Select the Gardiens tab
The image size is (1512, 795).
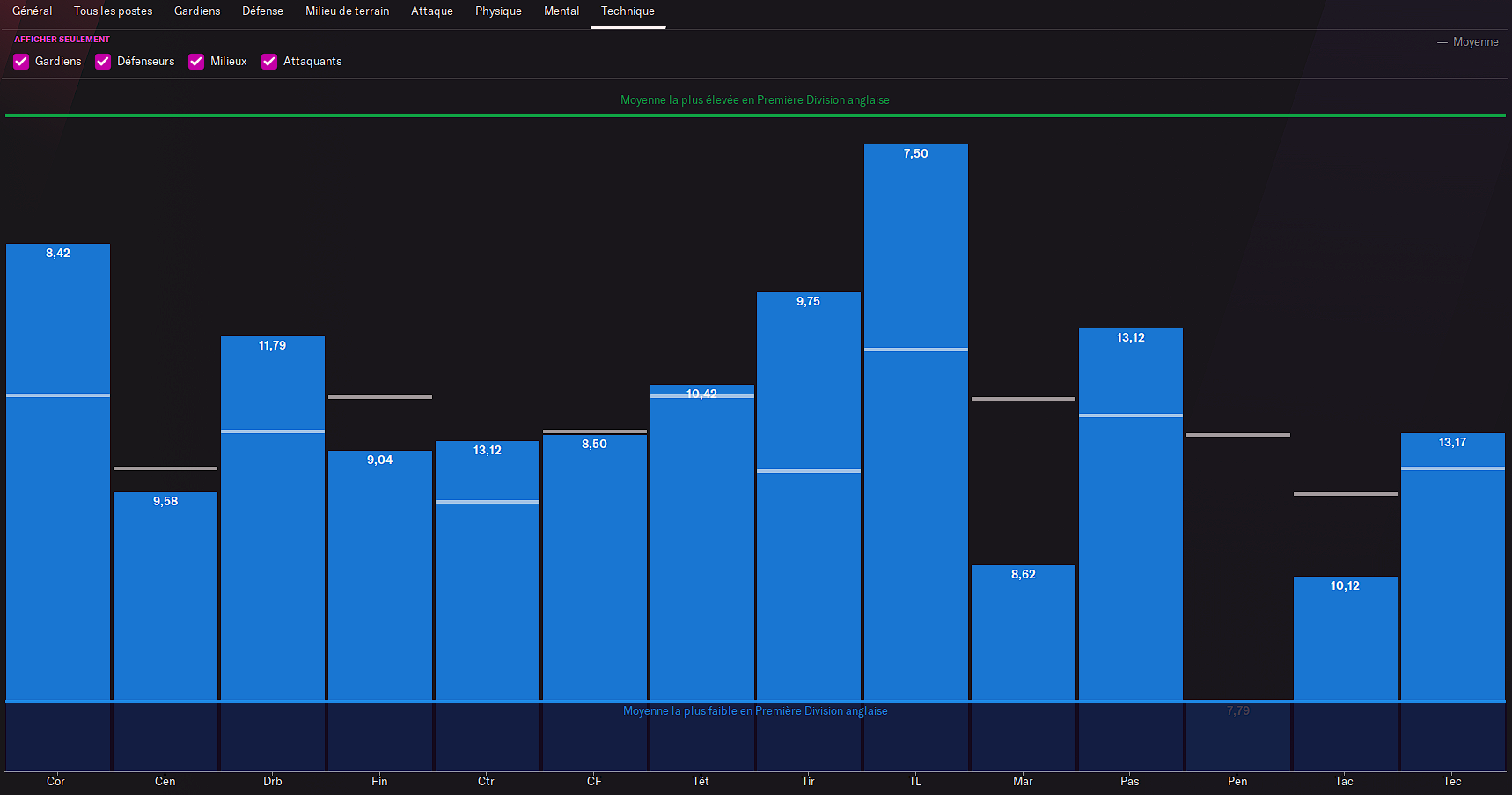pyautogui.click(x=197, y=11)
